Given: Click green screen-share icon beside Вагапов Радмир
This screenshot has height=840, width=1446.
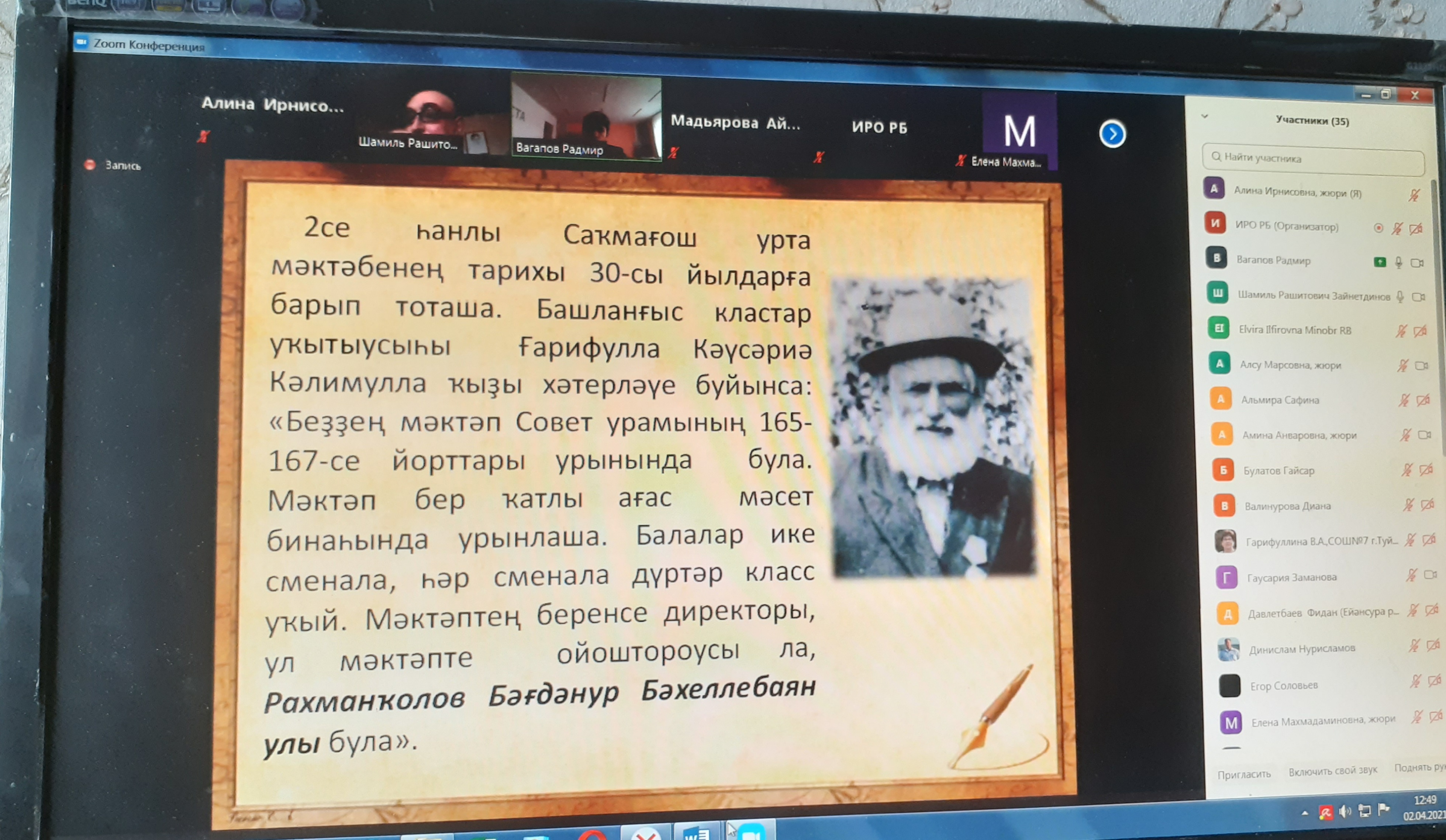Looking at the screenshot, I should click(x=1380, y=262).
